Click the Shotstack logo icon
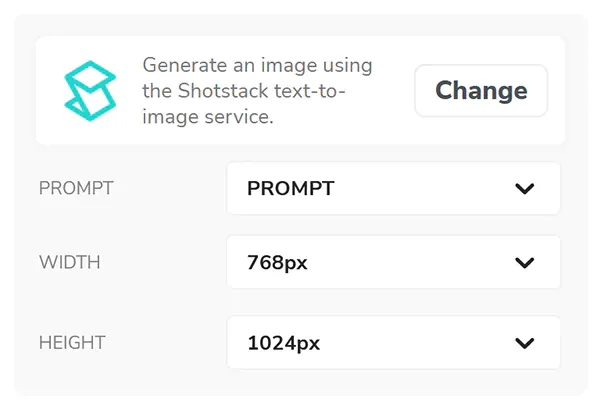 tap(90, 91)
